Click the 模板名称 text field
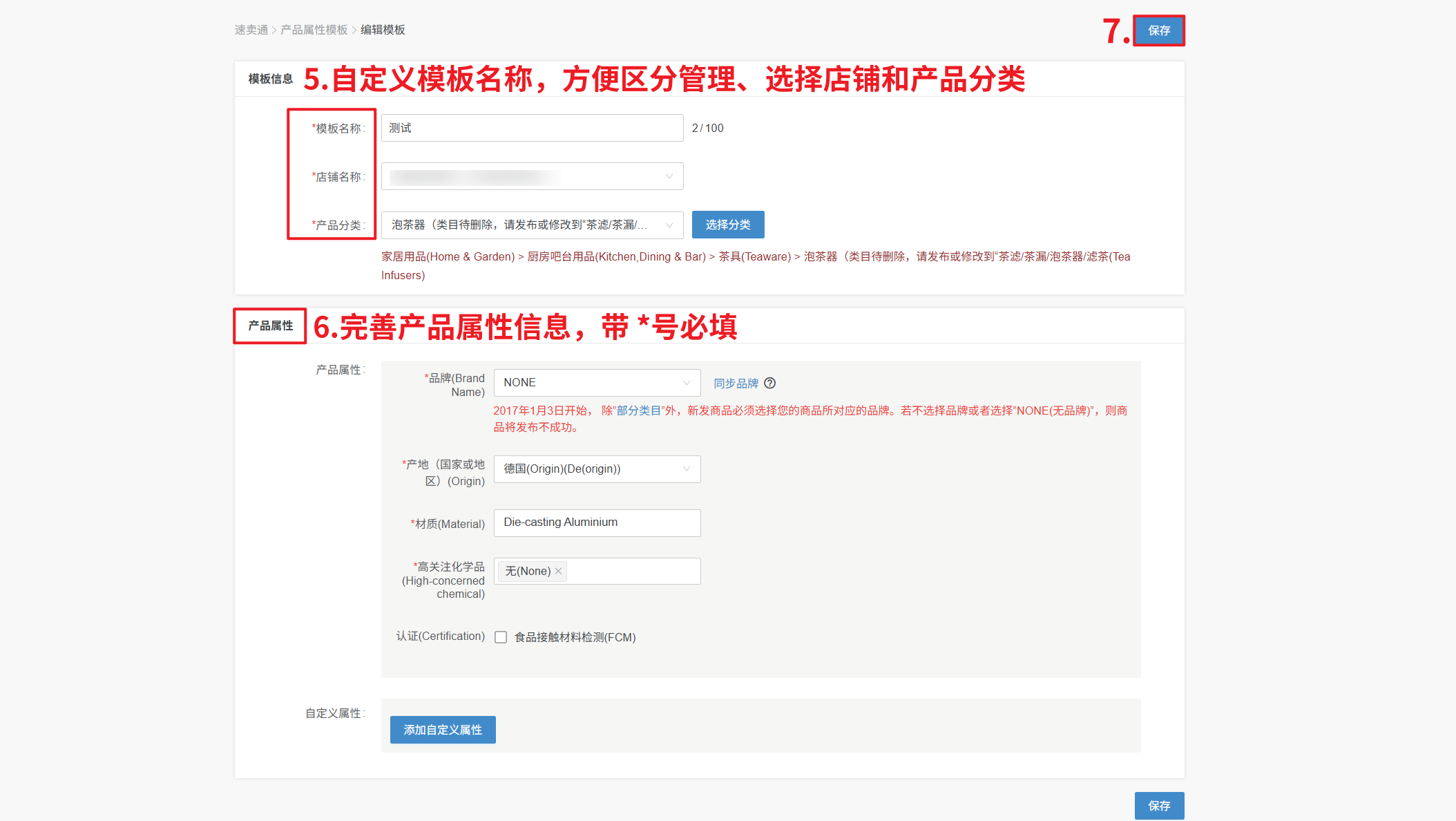 pos(532,128)
